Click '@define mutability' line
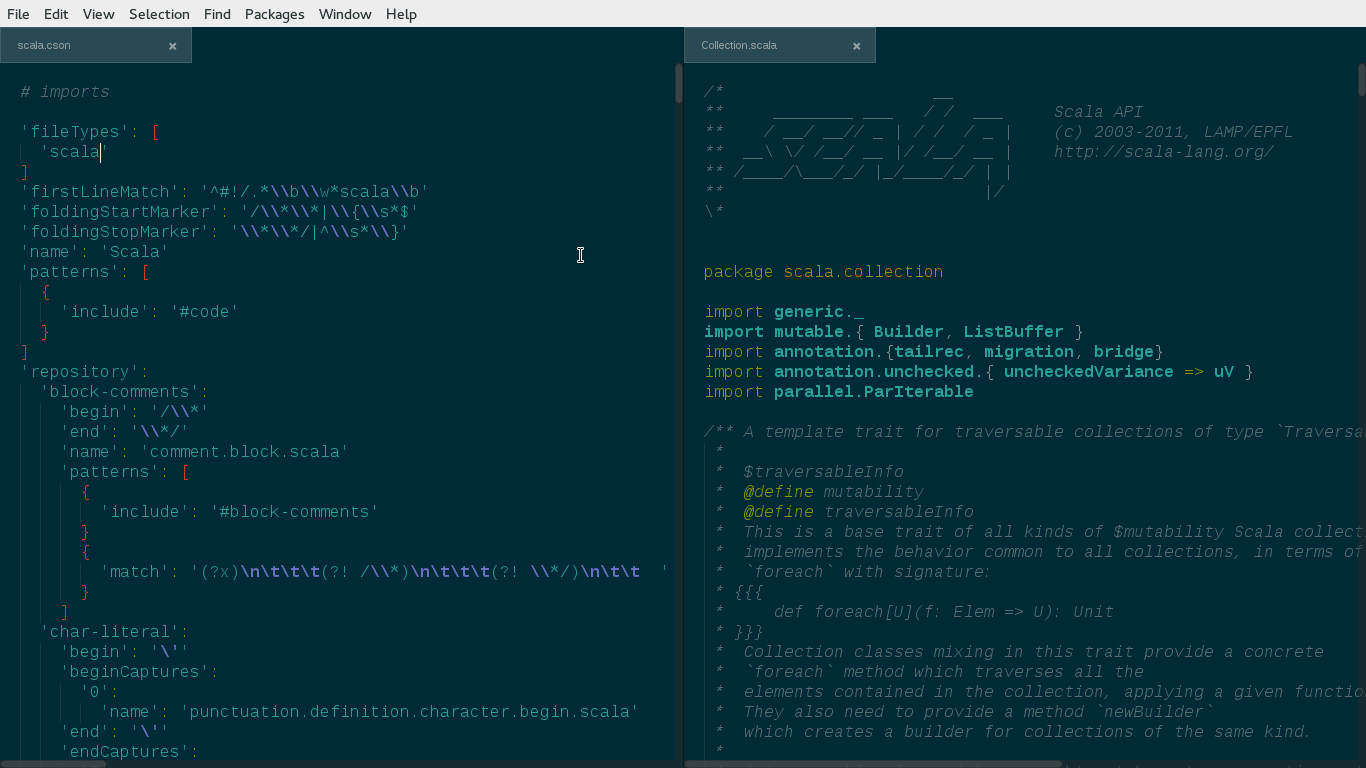The width and height of the screenshot is (1366, 768). [x=834, y=491]
